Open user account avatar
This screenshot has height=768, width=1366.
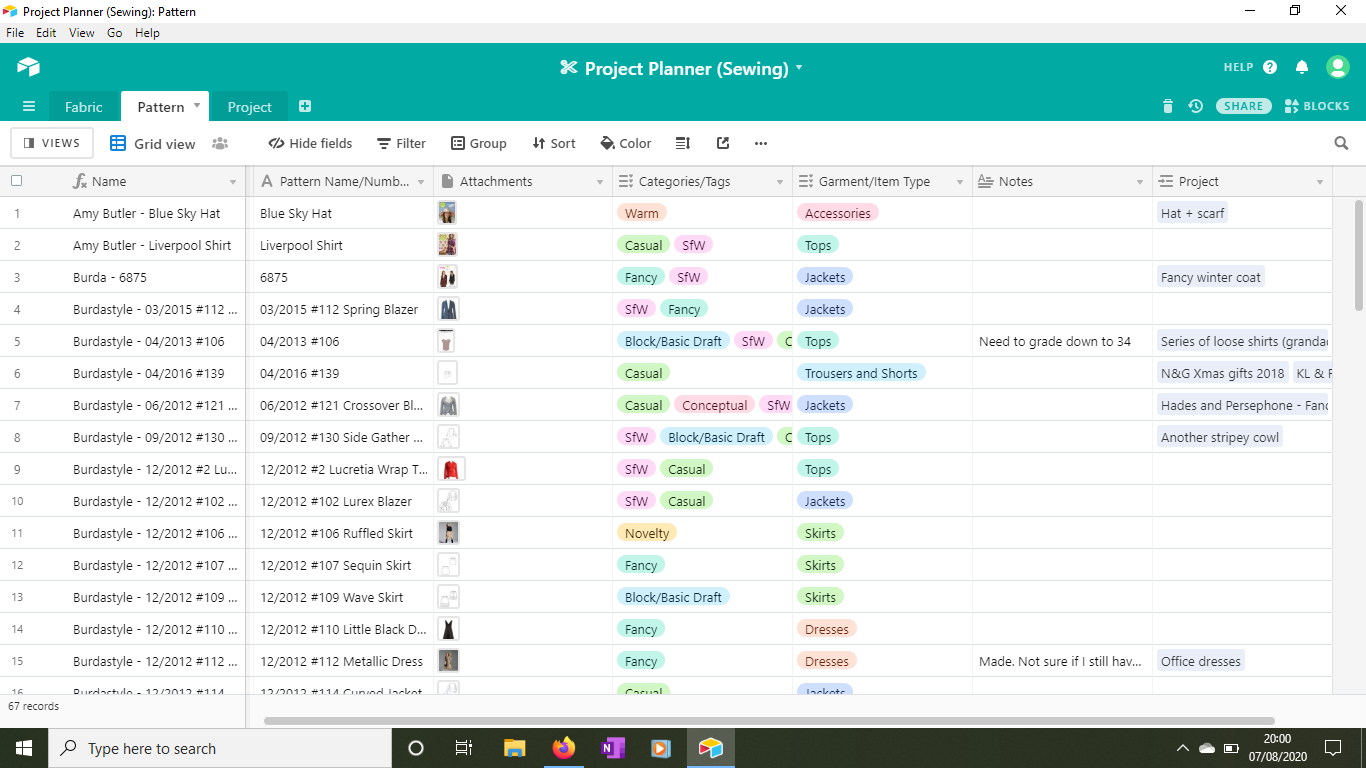1338,67
